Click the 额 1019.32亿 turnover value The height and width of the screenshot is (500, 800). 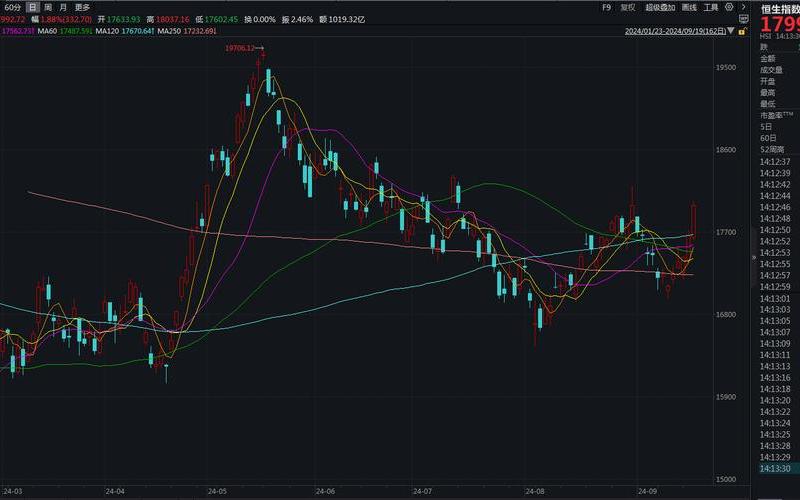[342, 19]
